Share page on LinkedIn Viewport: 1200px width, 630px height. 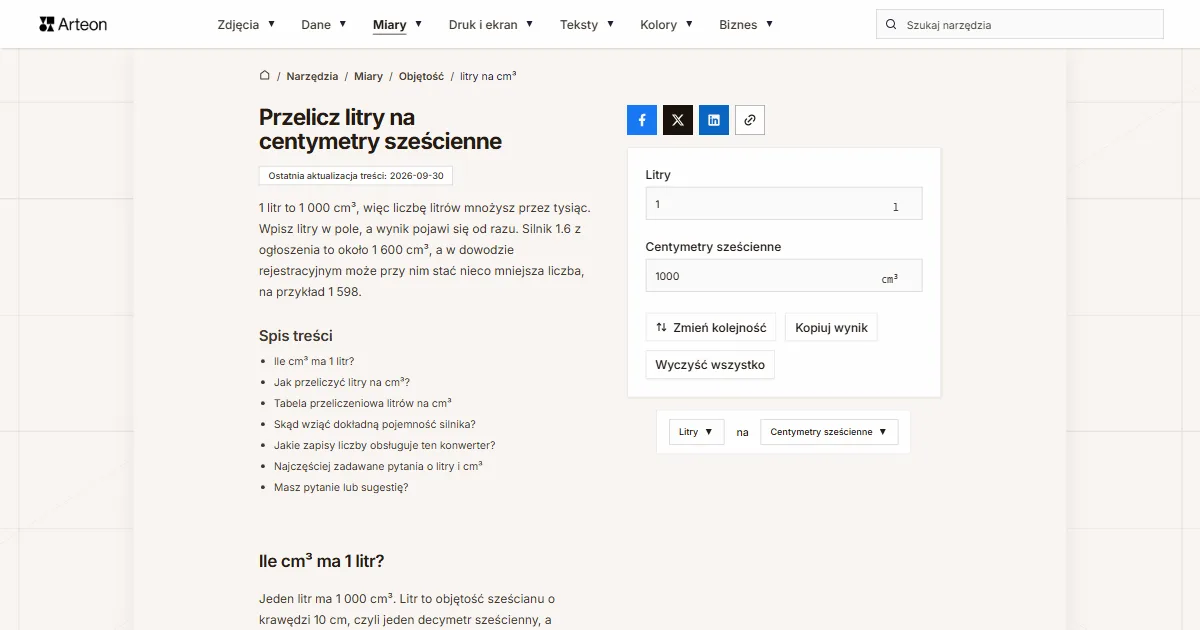coord(714,120)
